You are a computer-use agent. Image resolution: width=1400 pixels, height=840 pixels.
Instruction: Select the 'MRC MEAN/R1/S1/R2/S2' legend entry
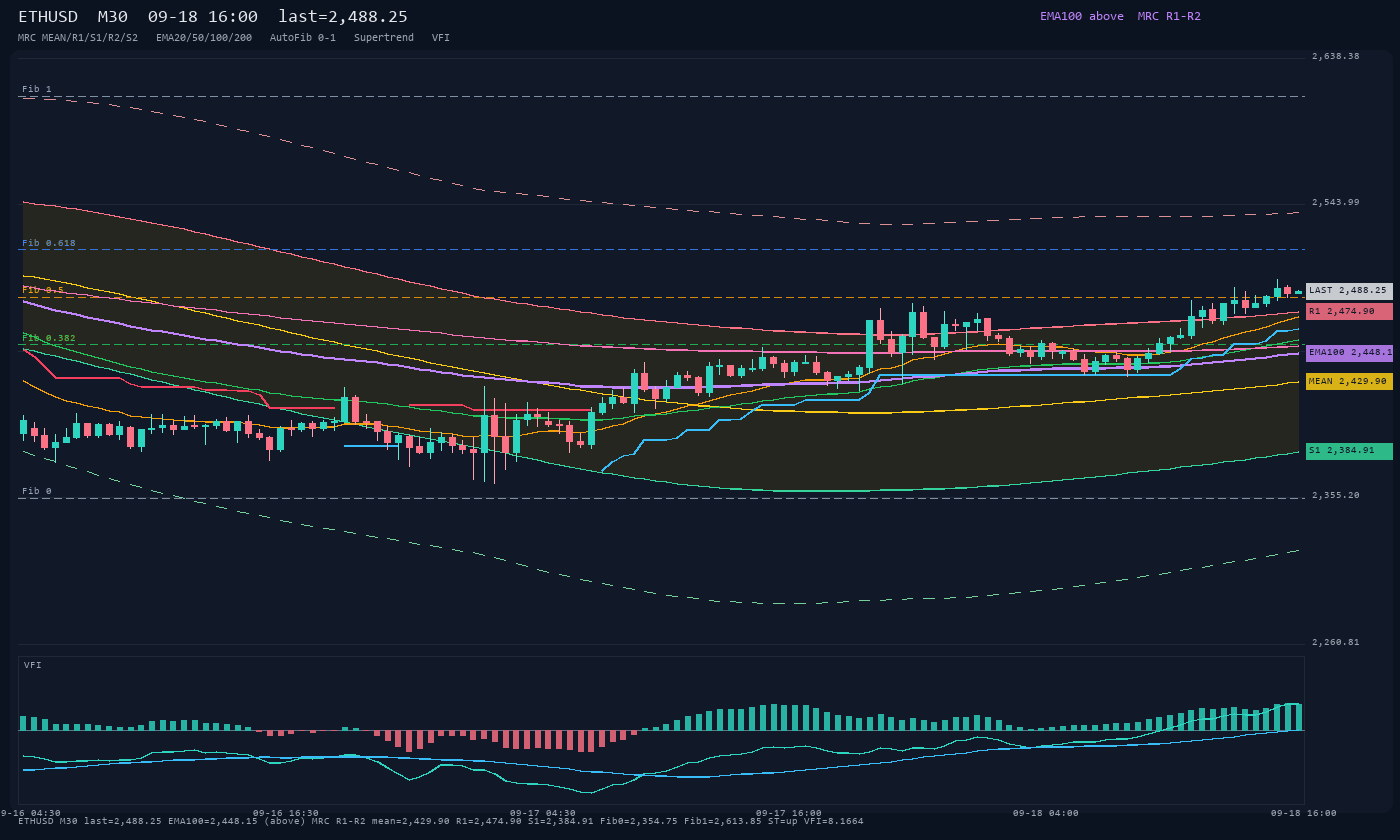(x=78, y=38)
